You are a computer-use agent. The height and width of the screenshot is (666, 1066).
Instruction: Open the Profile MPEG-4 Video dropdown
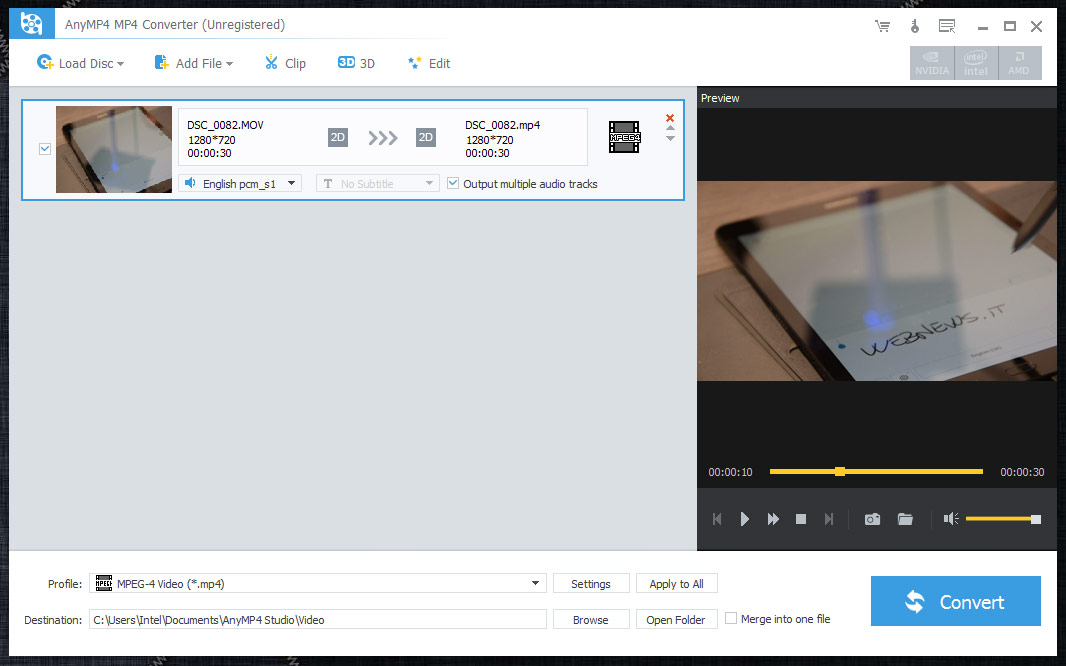pyautogui.click(x=317, y=584)
